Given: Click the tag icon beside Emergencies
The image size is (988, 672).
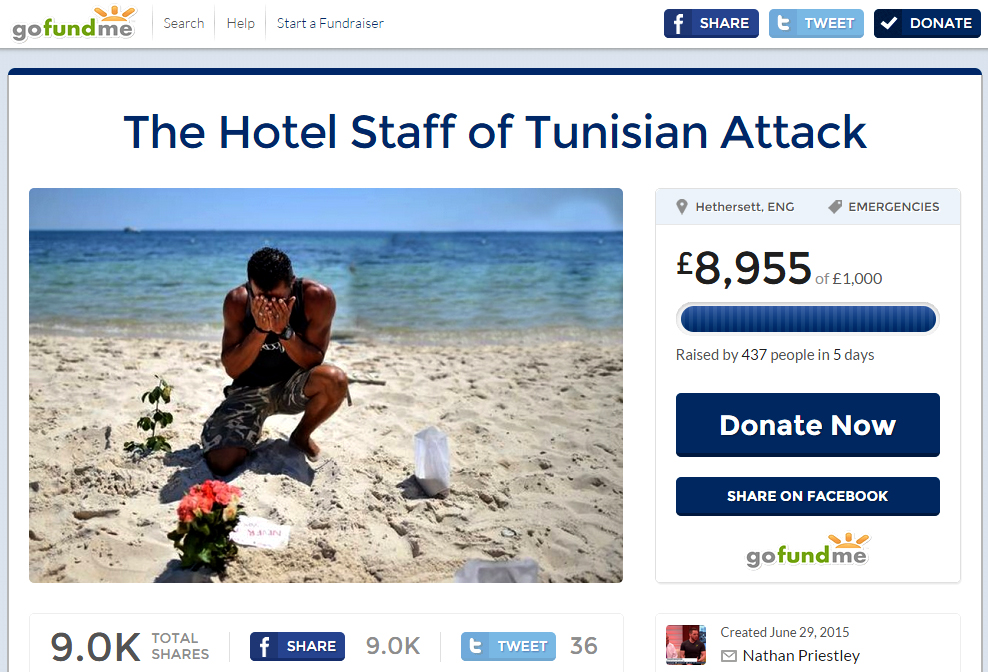Looking at the screenshot, I should [835, 207].
